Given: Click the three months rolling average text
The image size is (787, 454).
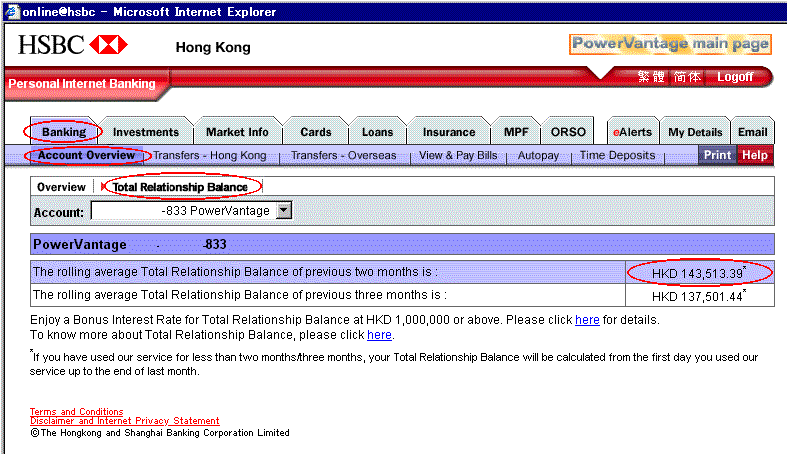Looking at the screenshot, I should [x=239, y=295].
